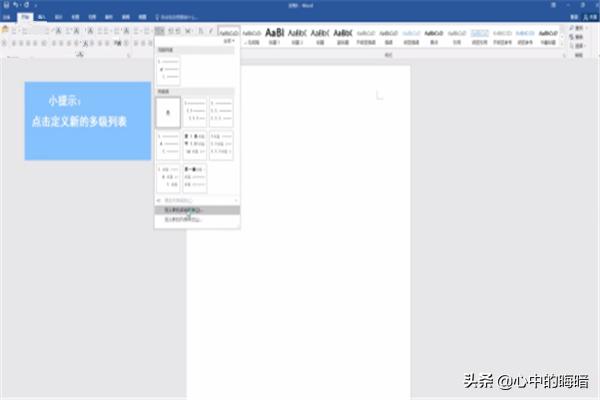Click Define New Multilevel List menu item
Screen dimensions: 600x400
[x=197, y=210]
